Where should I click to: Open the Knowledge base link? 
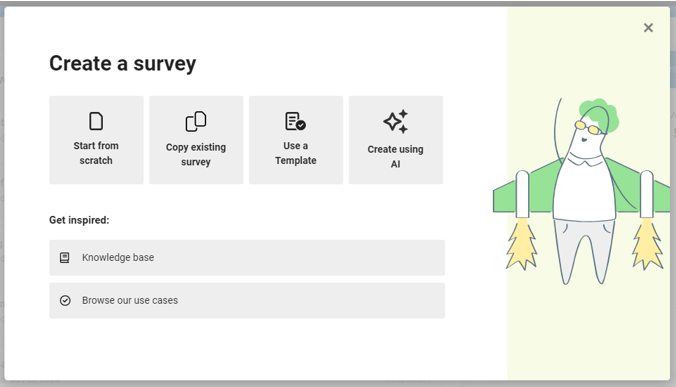click(x=247, y=258)
